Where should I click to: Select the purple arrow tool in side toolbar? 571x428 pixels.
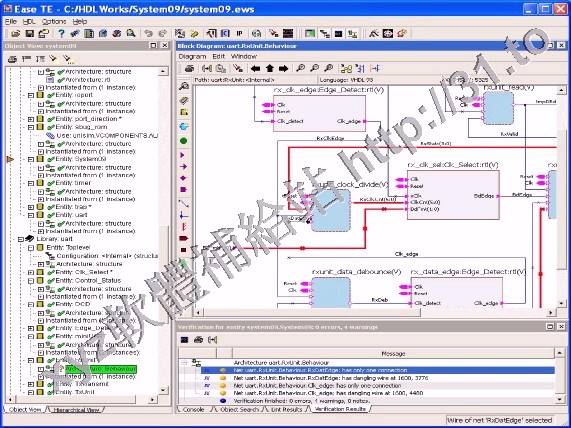[x=183, y=166]
